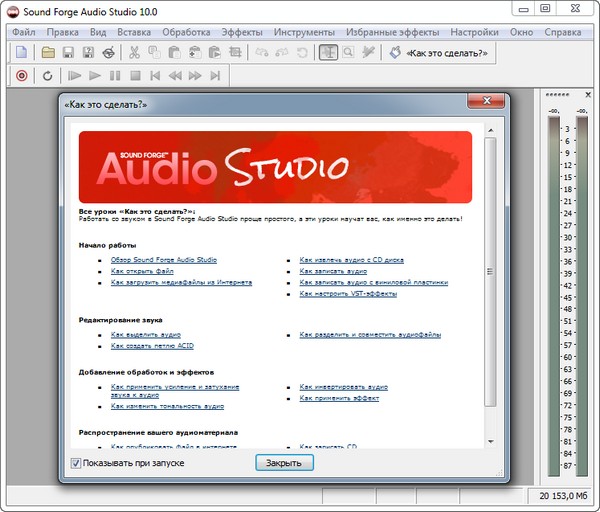Click the New file icon
The height and width of the screenshot is (512, 600).
(21, 52)
